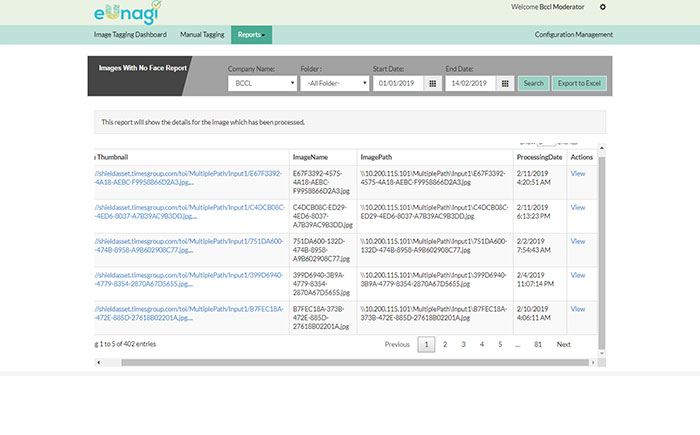Click the eUnagi logo
The image size is (700, 435).
click(x=128, y=12)
